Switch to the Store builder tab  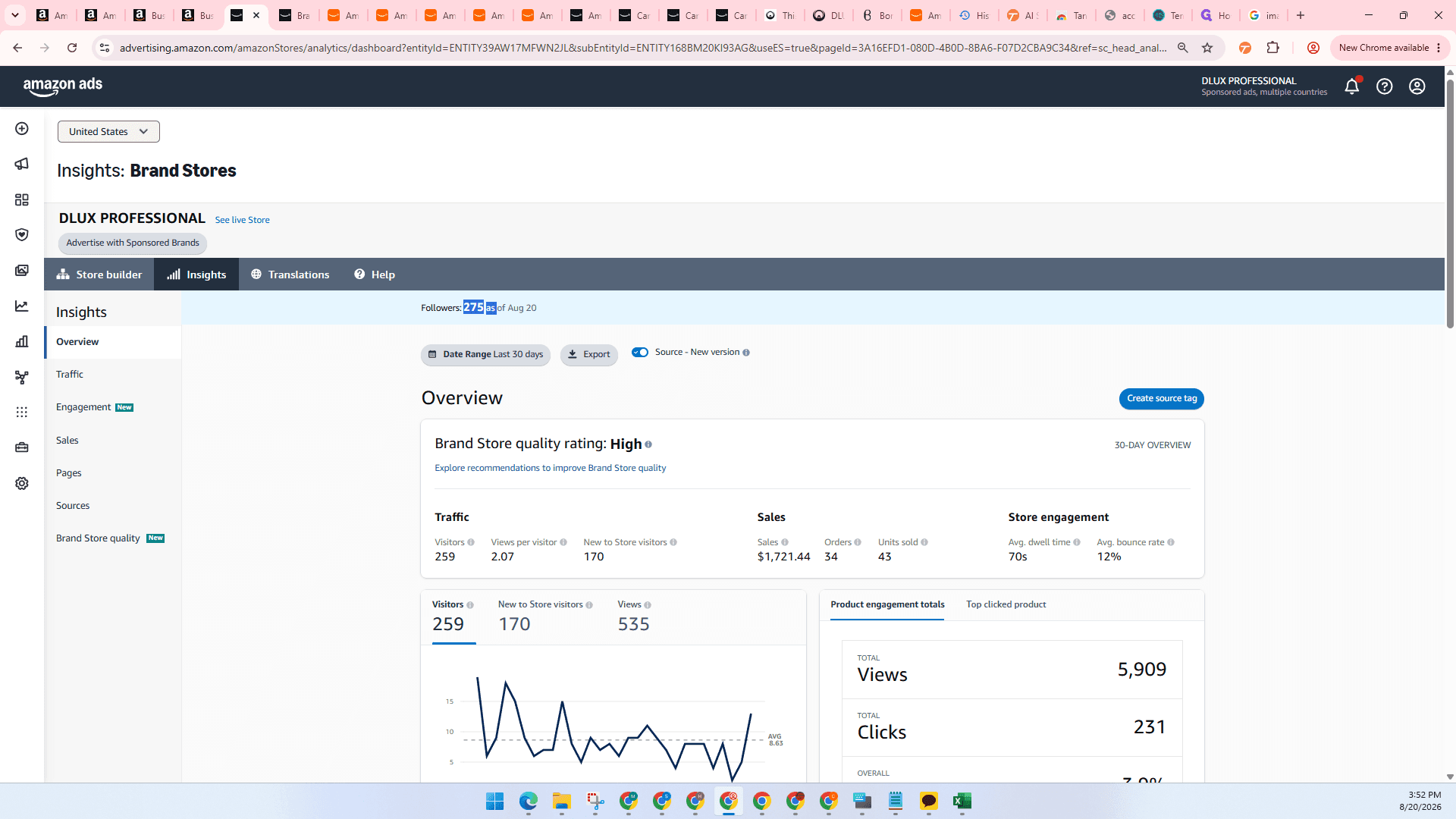pyautogui.click(x=99, y=275)
